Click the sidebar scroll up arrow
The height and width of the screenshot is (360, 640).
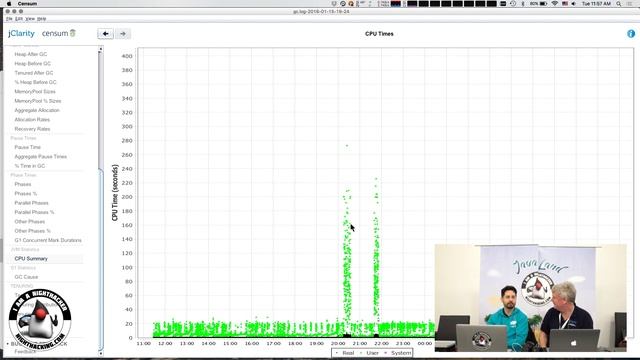point(100,49)
